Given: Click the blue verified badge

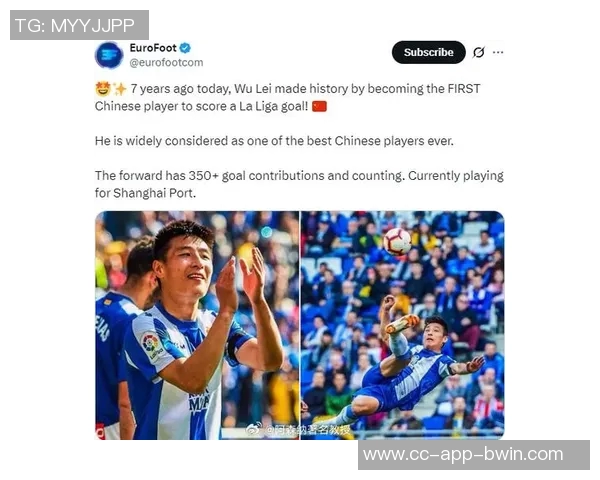Looking at the screenshot, I should [186, 48].
